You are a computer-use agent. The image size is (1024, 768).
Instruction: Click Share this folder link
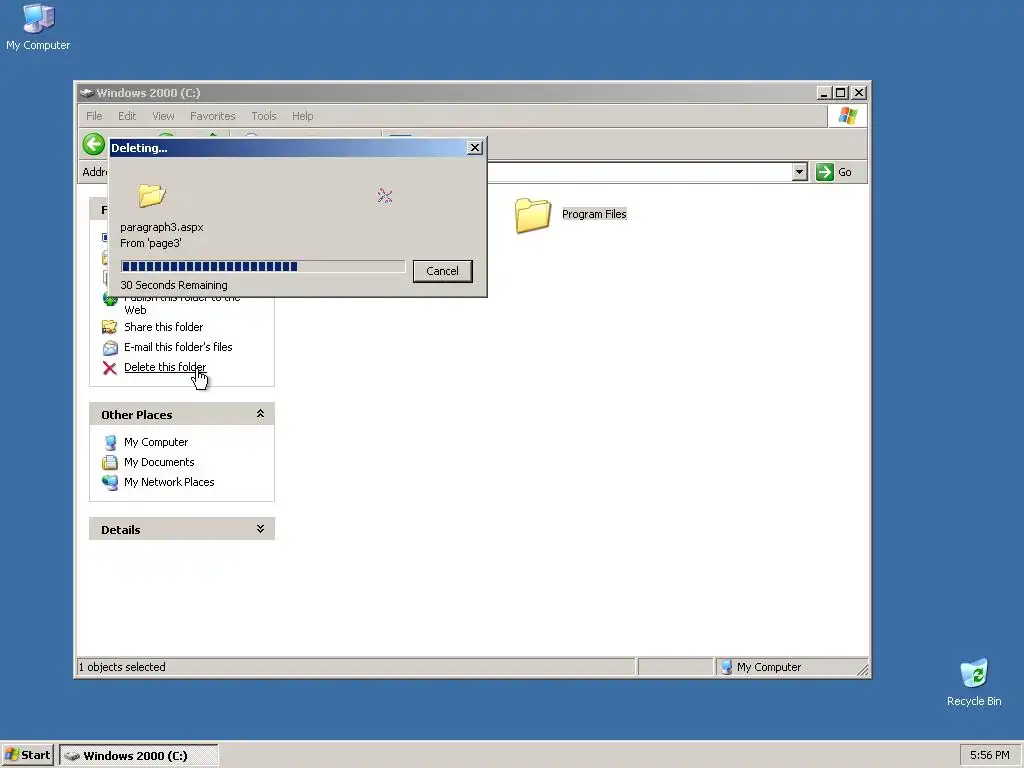tap(163, 327)
